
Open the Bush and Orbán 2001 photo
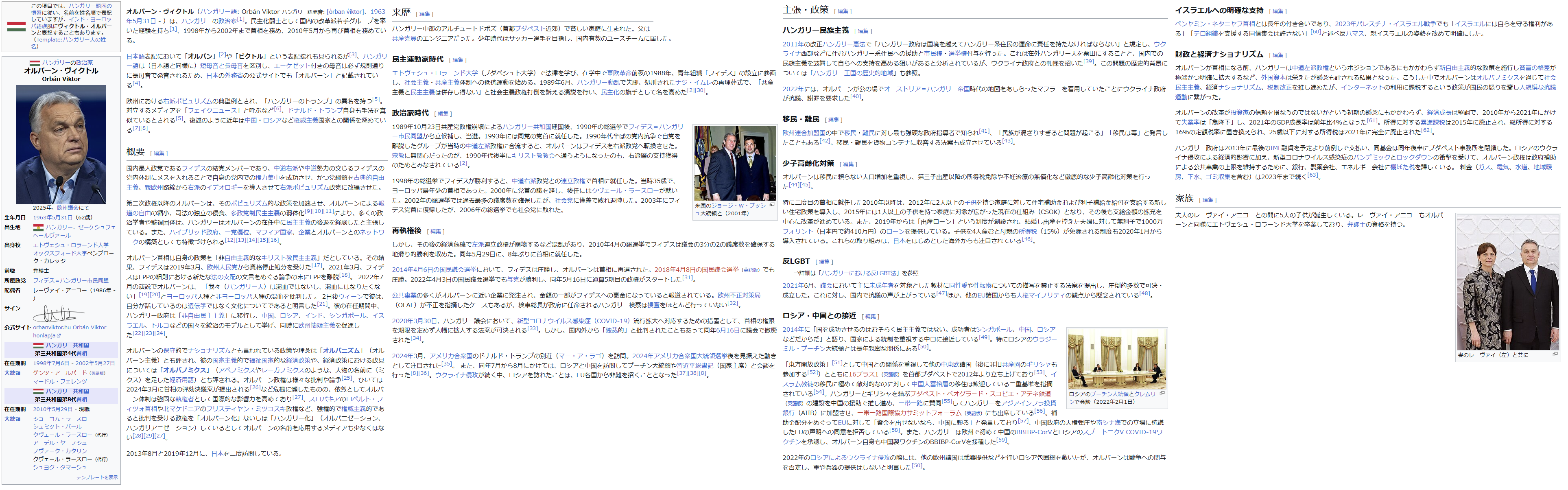pyautogui.click(x=735, y=163)
